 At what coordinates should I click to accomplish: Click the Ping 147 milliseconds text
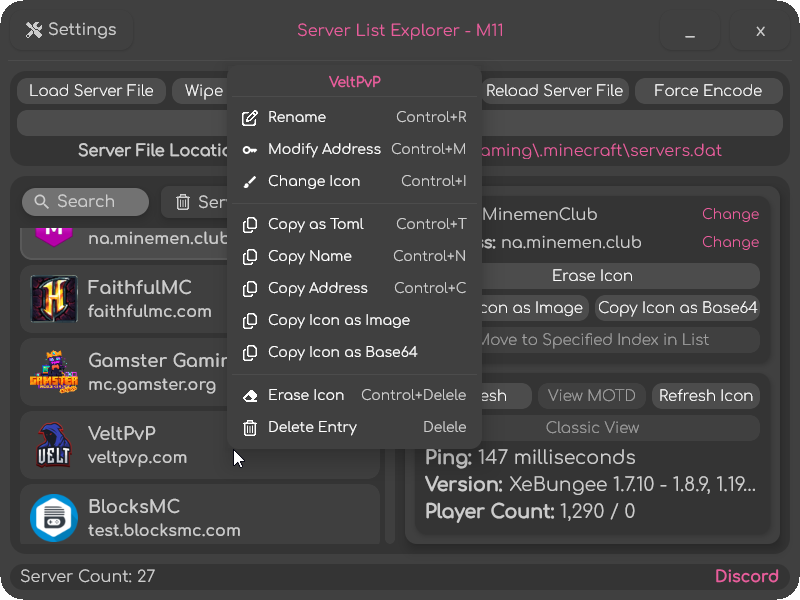530,458
